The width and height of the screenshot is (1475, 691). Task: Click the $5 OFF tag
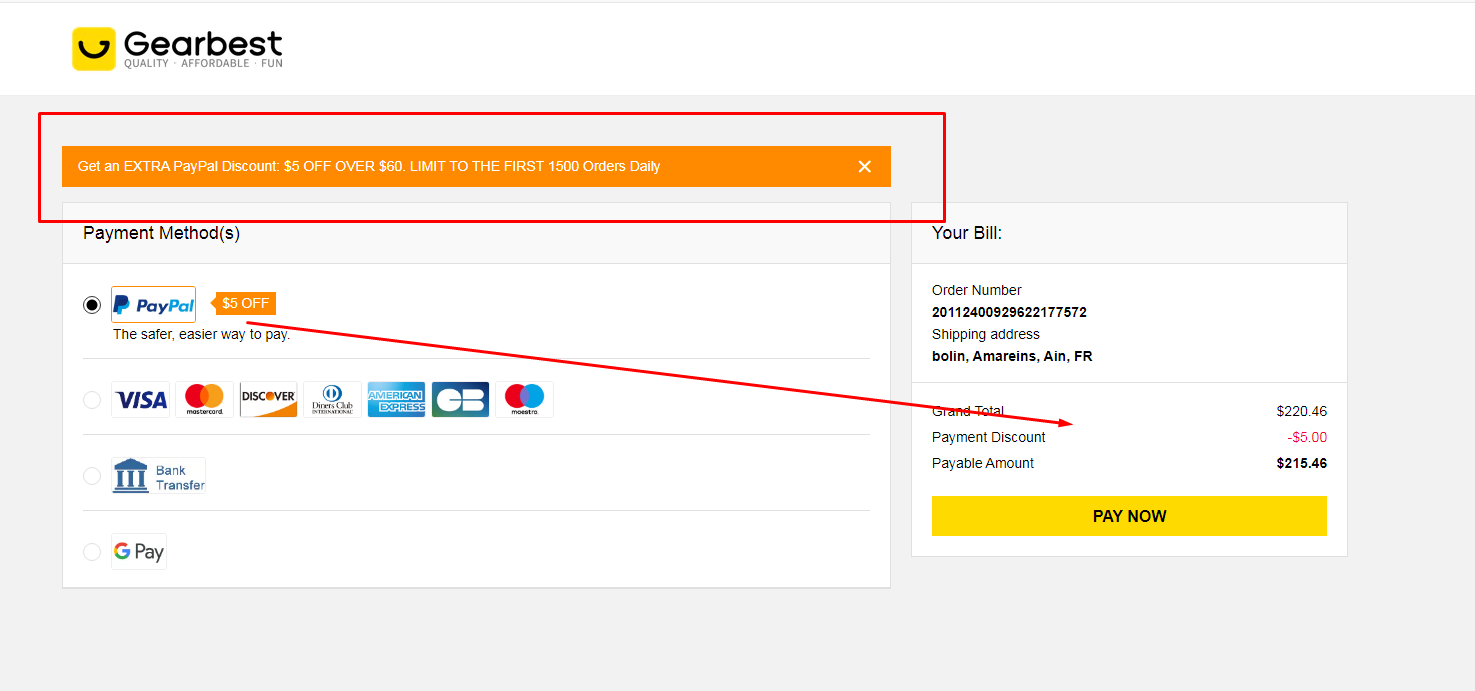coord(245,303)
